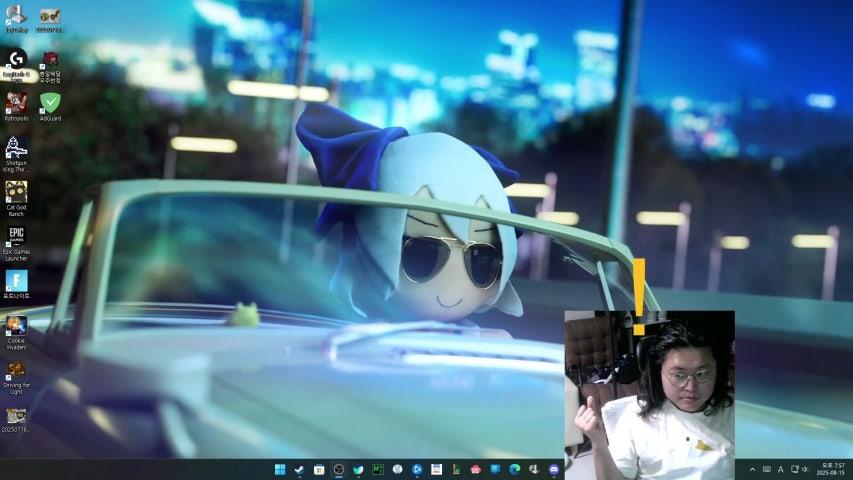The width and height of the screenshot is (853, 480).
Task: Open Striving for Light shortcut
Action: click(x=16, y=377)
